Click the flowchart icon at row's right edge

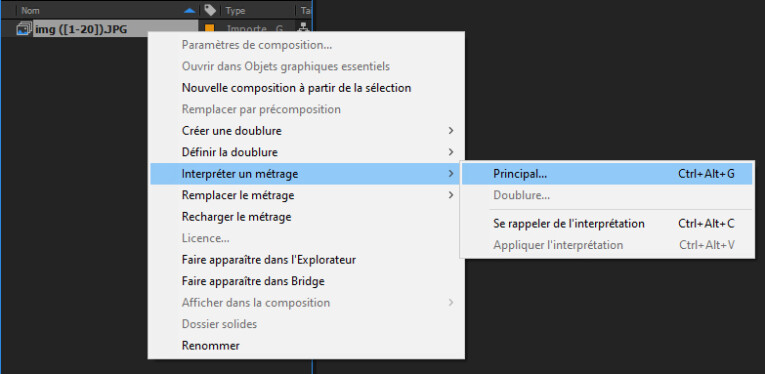pyautogui.click(x=305, y=29)
